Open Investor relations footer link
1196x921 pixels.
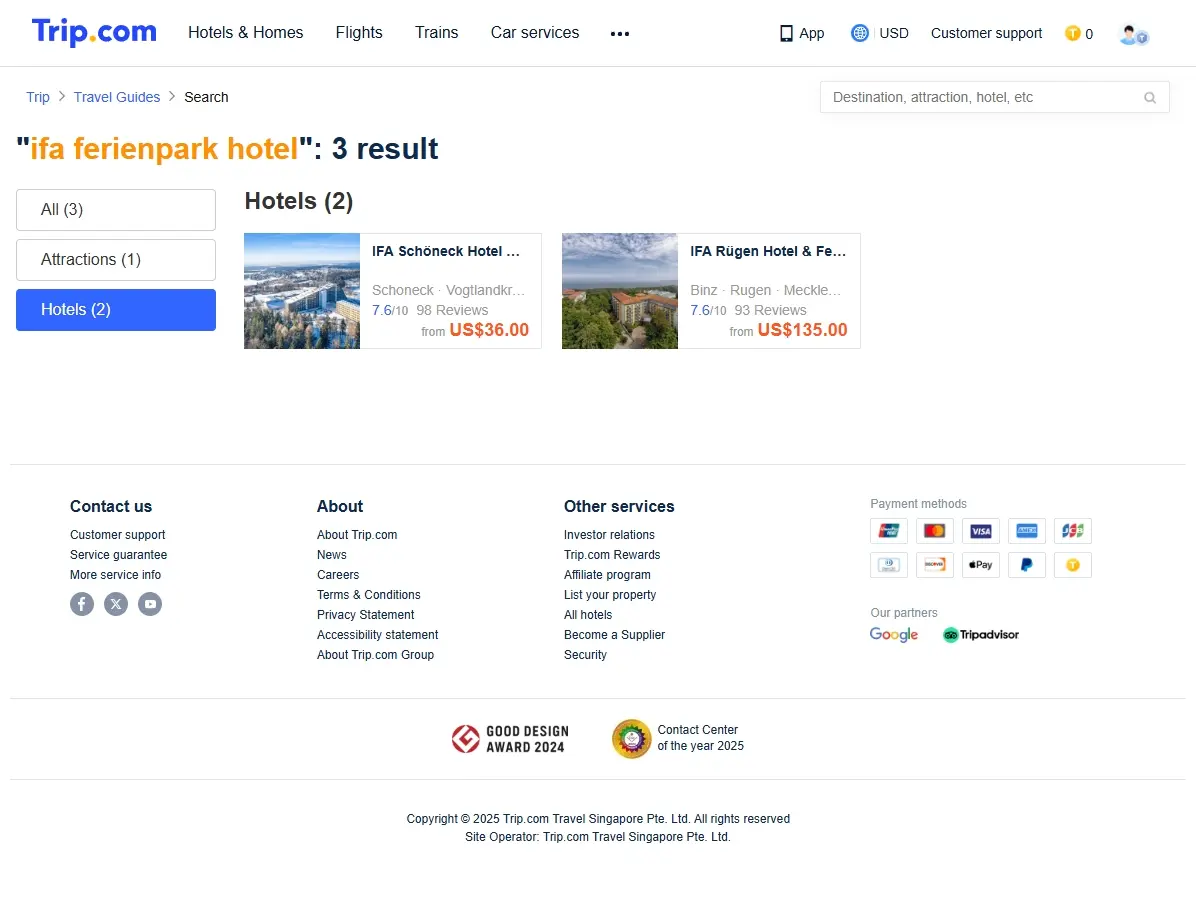point(609,535)
